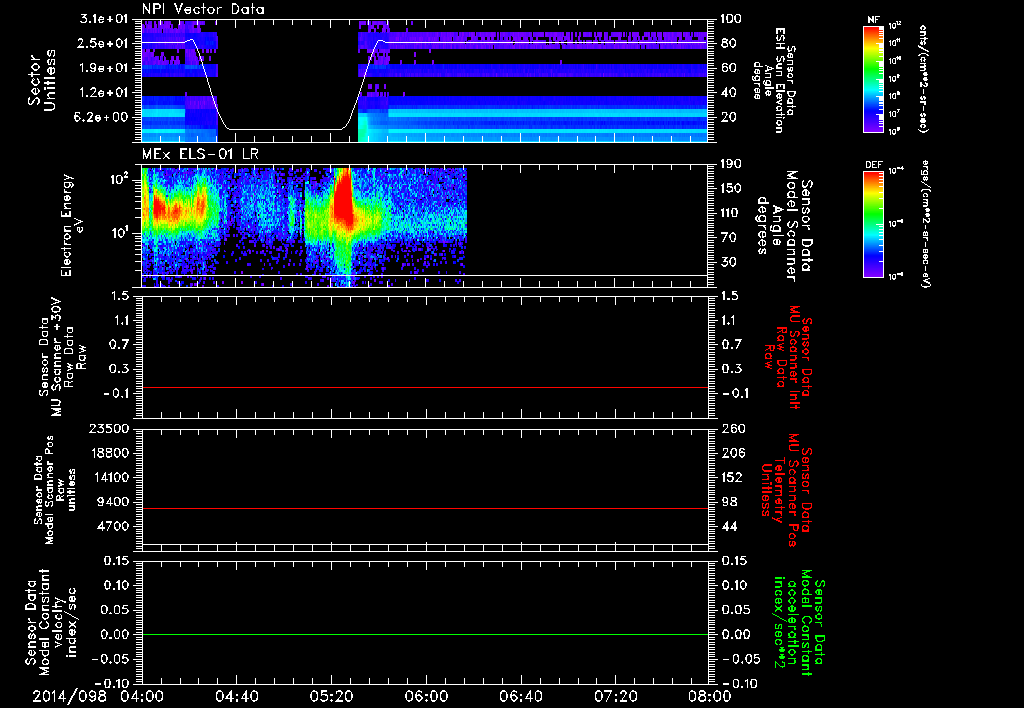Click the "06:00" time tick label

pyautogui.click(x=426, y=696)
